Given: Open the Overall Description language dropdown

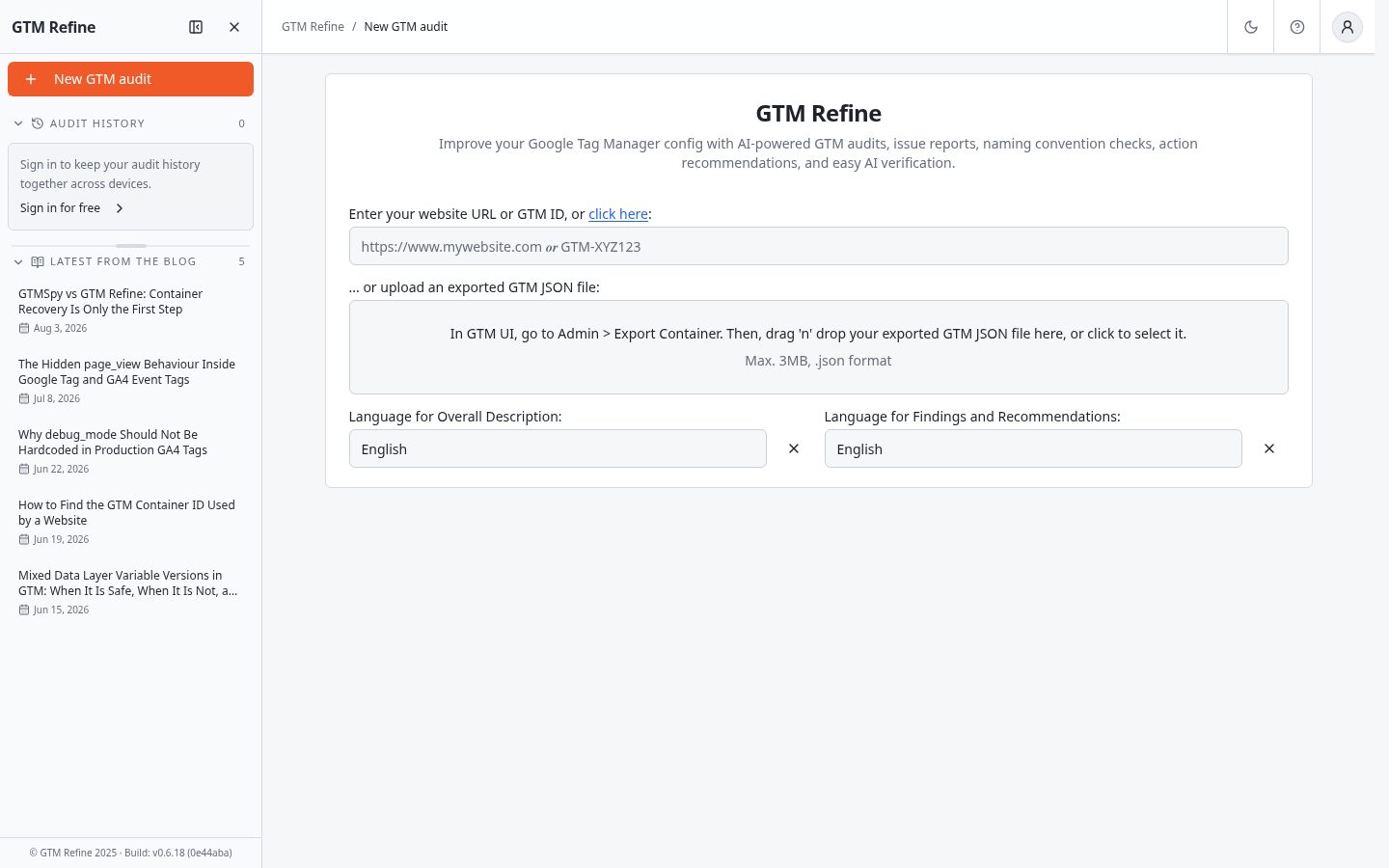Looking at the screenshot, I should [x=558, y=448].
